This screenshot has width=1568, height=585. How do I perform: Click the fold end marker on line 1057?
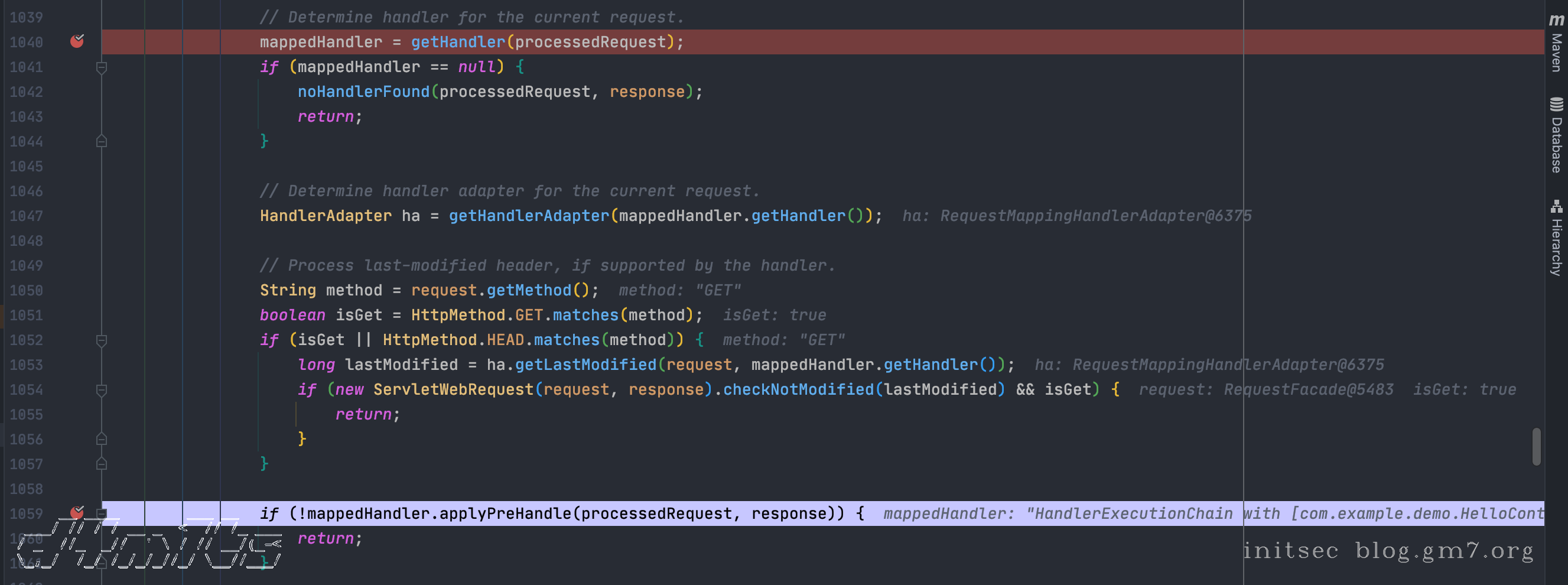point(102,464)
